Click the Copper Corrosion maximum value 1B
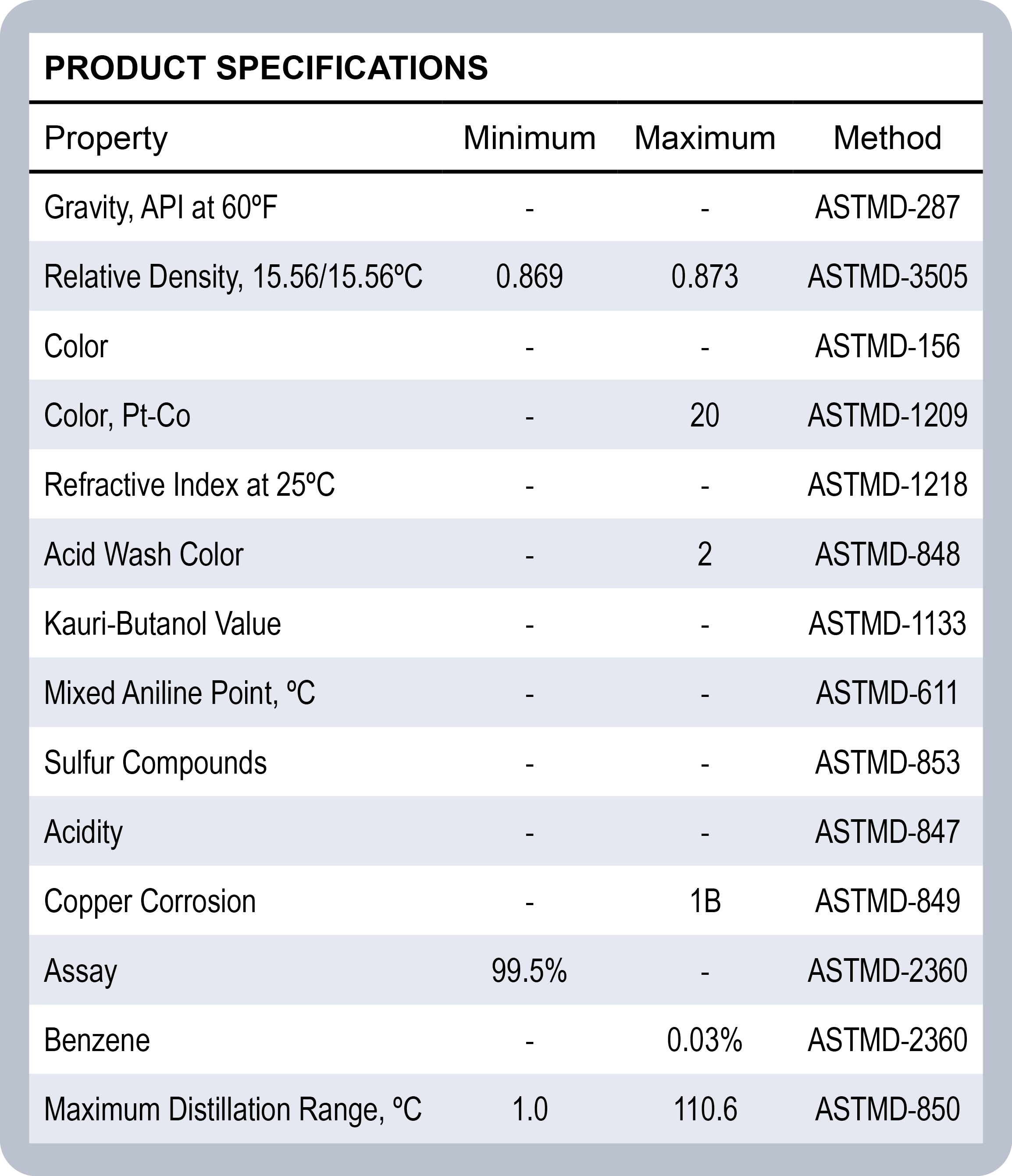 (x=705, y=901)
